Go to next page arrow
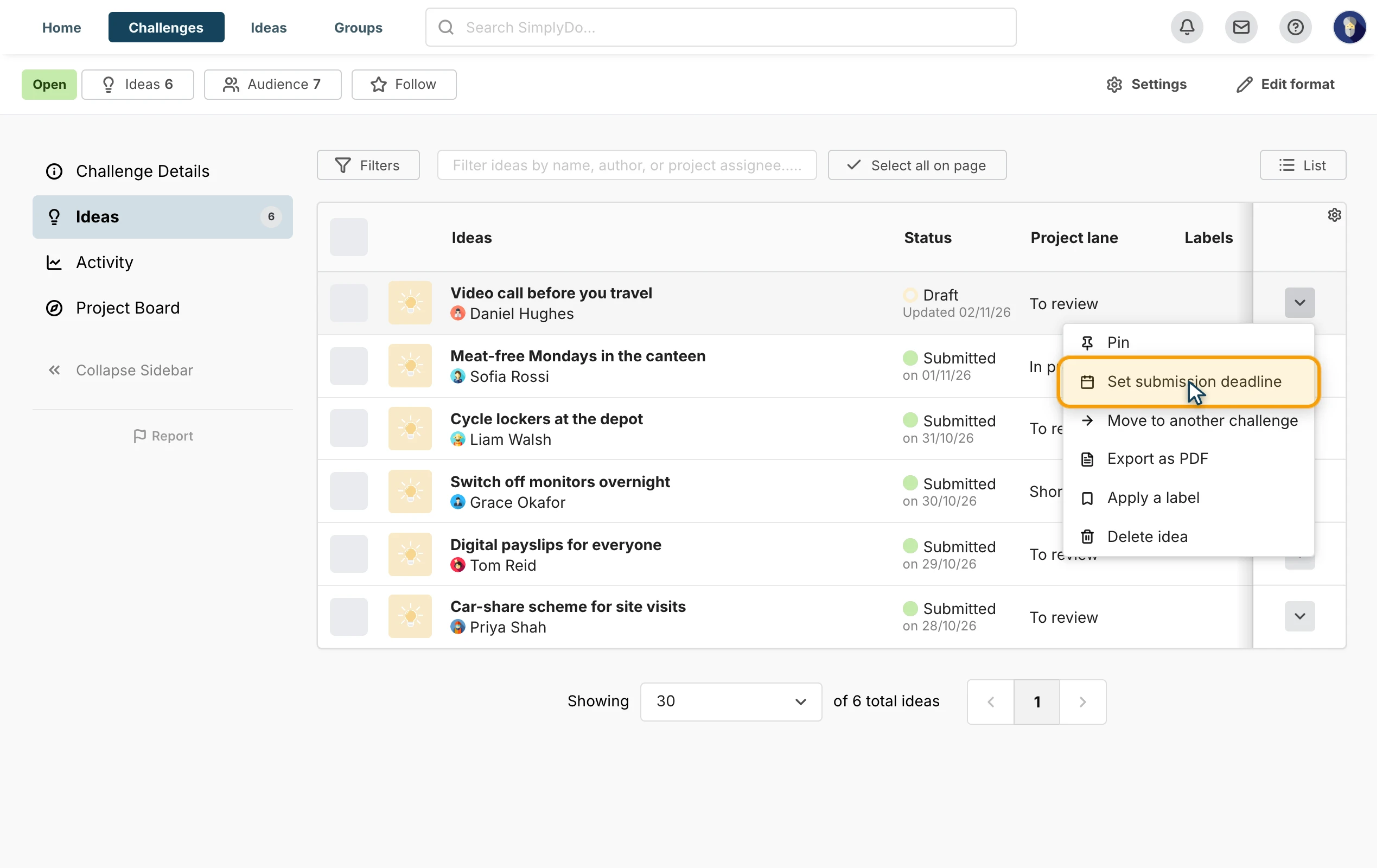 [1082, 701]
